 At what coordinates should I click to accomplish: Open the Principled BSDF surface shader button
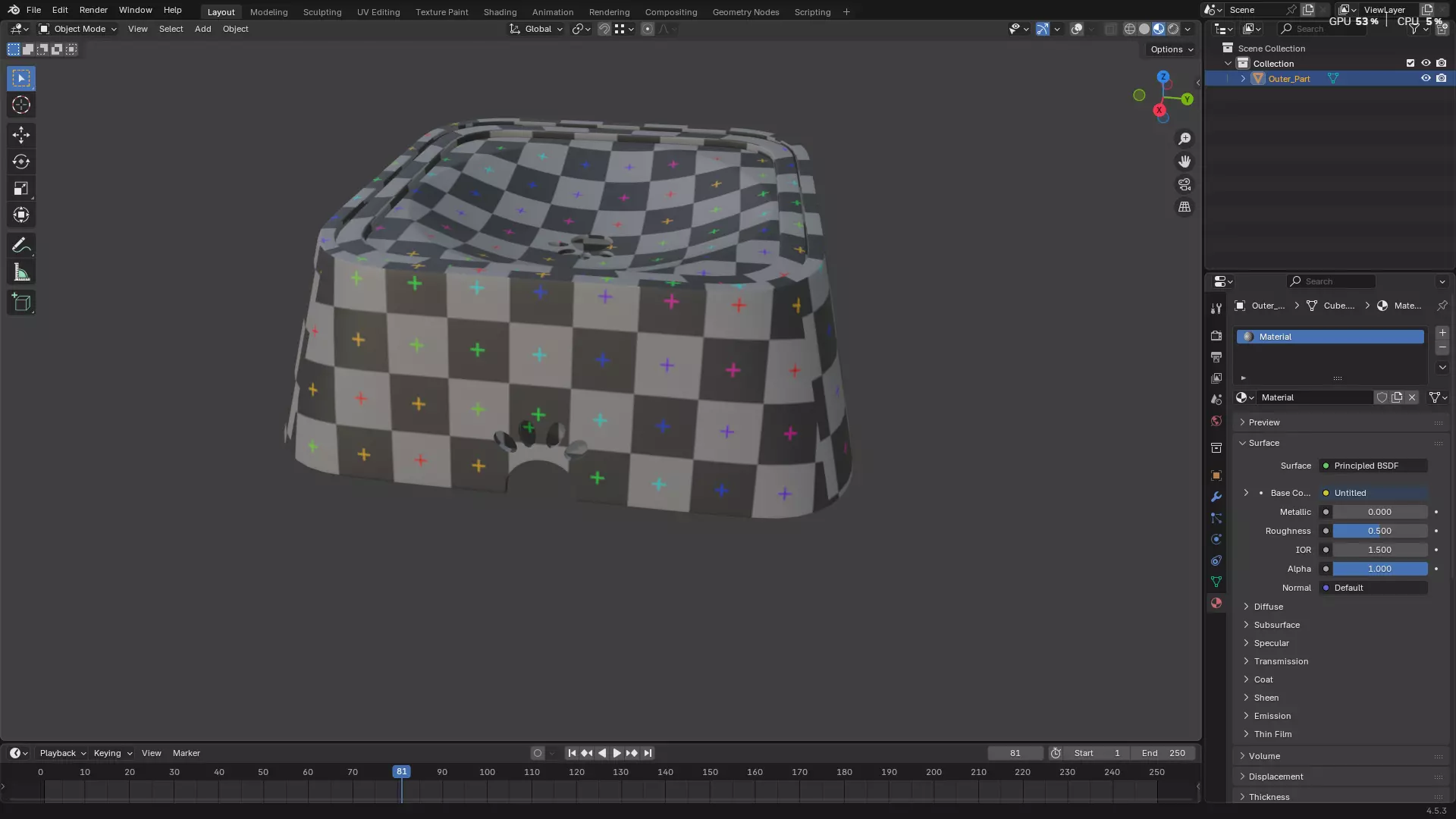(1373, 466)
